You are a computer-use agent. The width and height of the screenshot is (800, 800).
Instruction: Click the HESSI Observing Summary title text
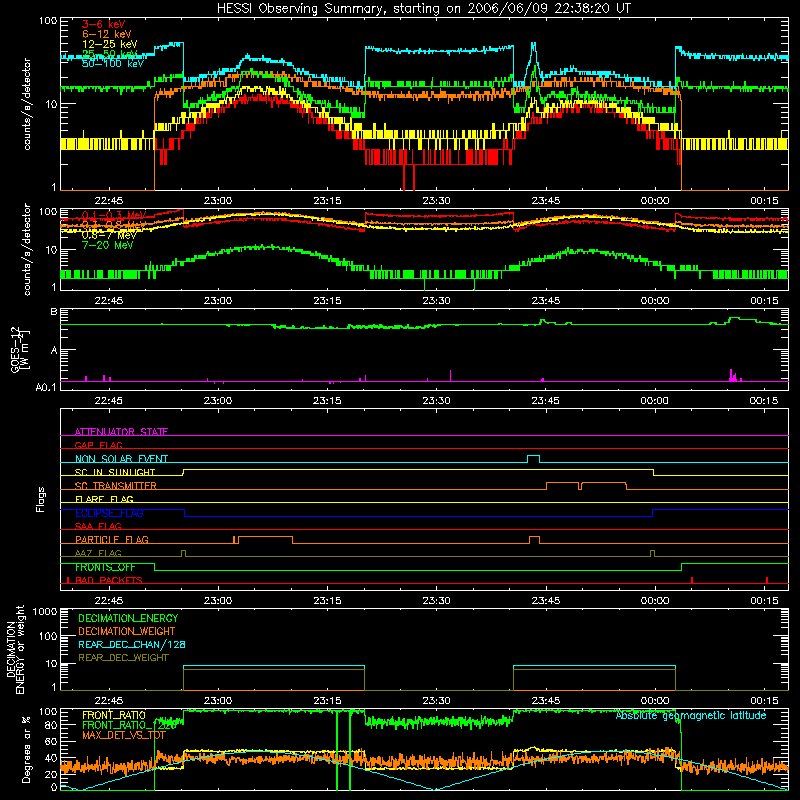(423, 8)
